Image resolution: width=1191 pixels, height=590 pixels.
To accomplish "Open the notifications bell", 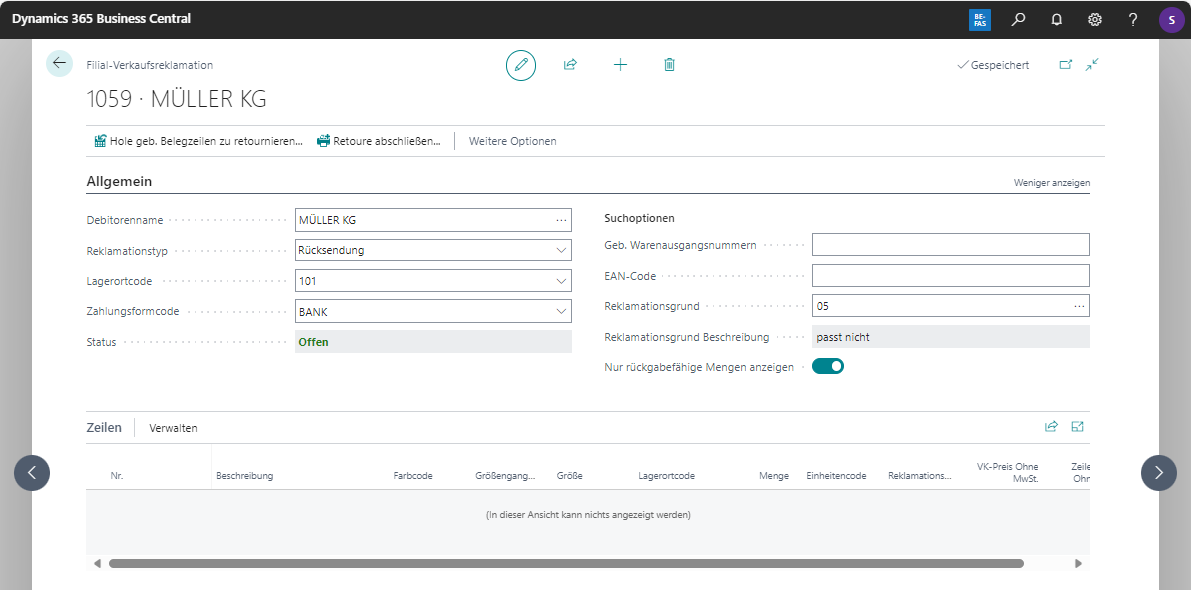I will (x=1056, y=19).
